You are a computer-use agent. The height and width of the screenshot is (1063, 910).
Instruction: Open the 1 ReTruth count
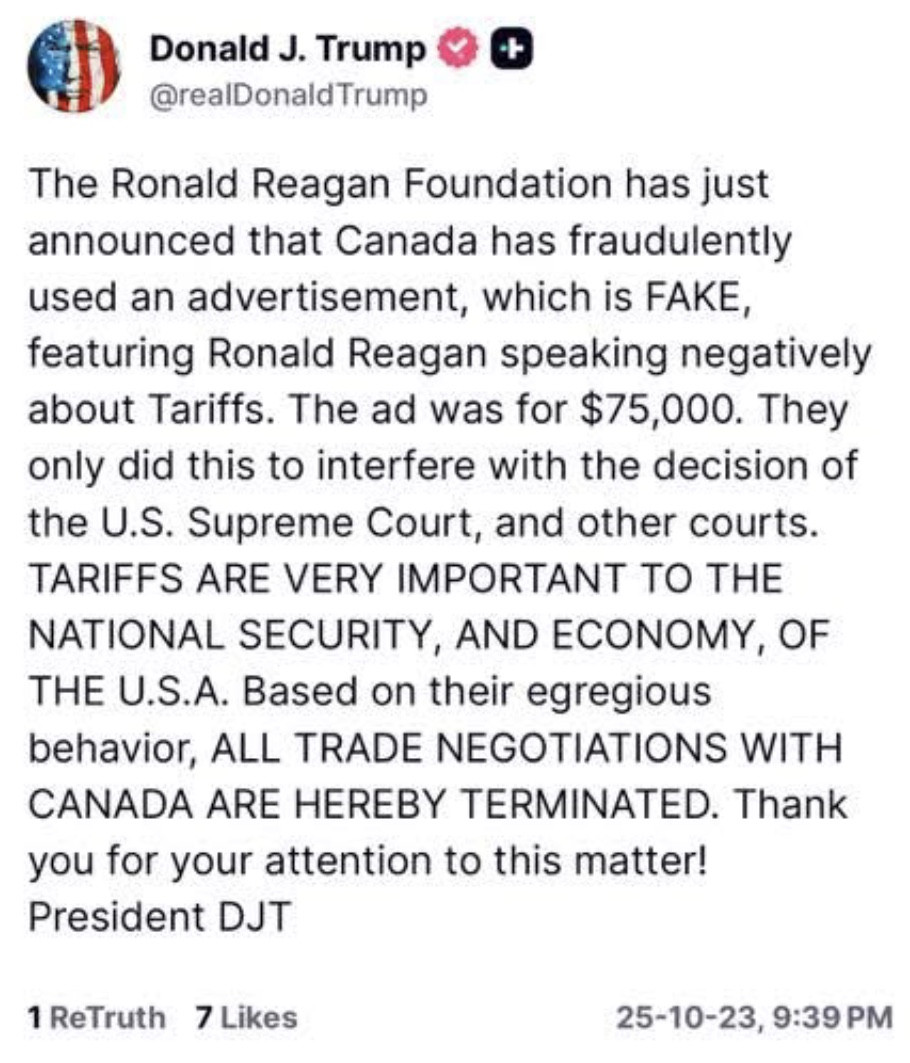(x=98, y=1018)
